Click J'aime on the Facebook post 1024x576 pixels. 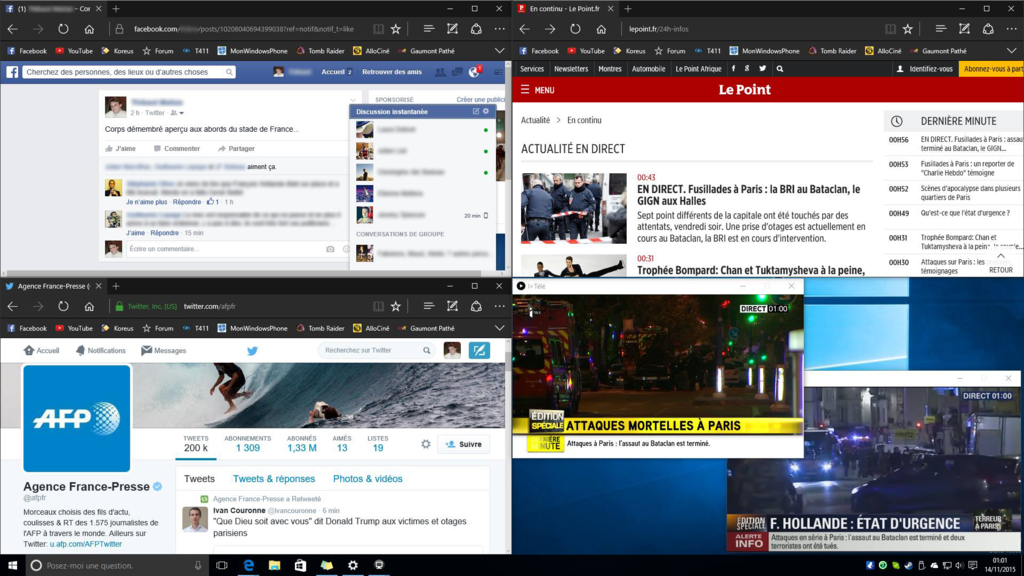click(x=120, y=148)
